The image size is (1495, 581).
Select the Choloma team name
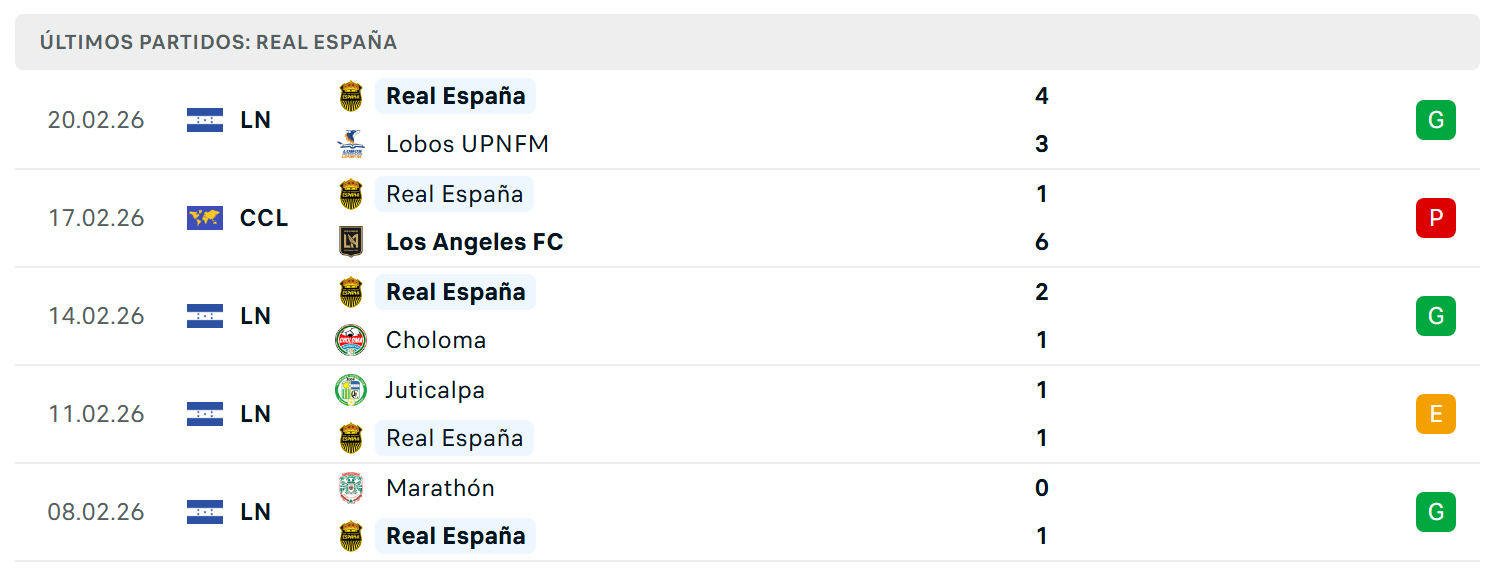(x=436, y=340)
